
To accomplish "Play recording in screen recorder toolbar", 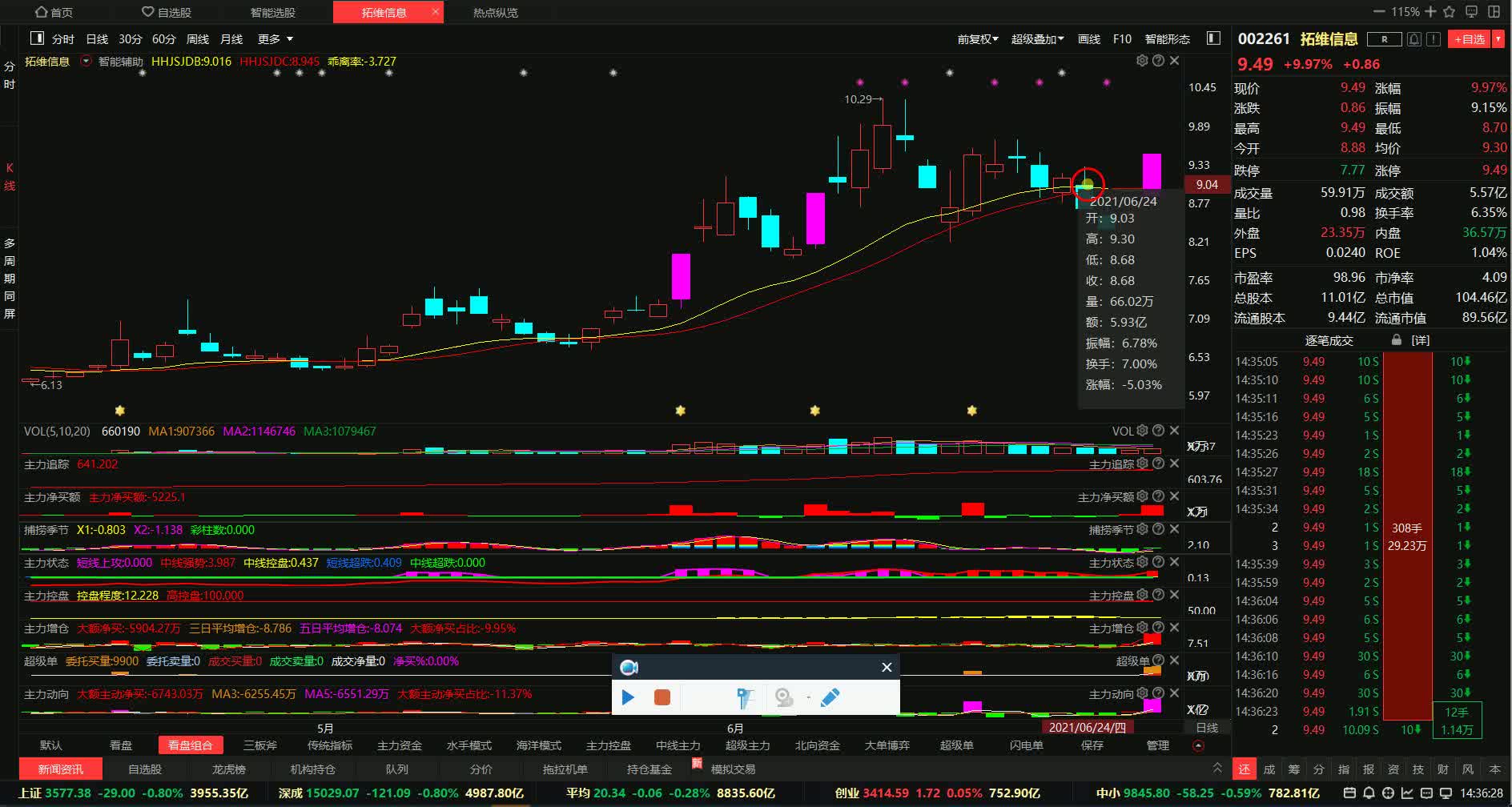I will 628,697.
